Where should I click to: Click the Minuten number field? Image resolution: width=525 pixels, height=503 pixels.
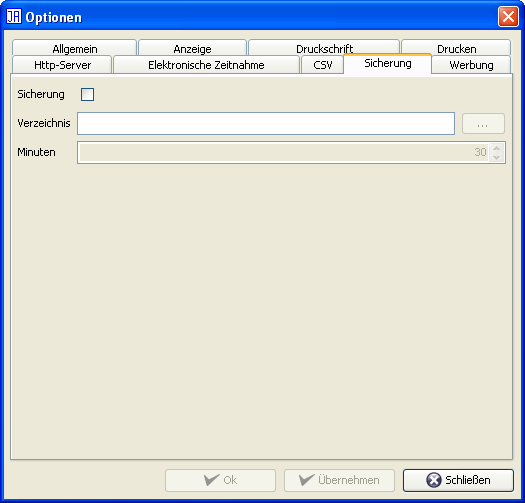(x=284, y=152)
